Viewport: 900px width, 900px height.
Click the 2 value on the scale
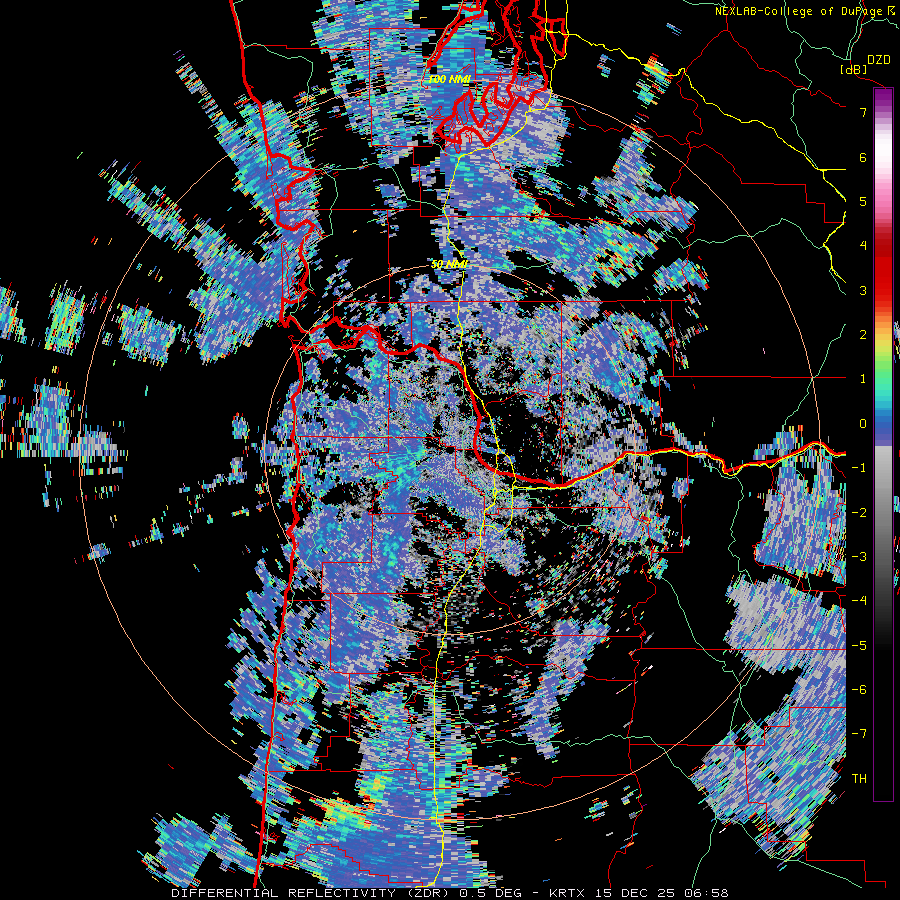point(863,335)
